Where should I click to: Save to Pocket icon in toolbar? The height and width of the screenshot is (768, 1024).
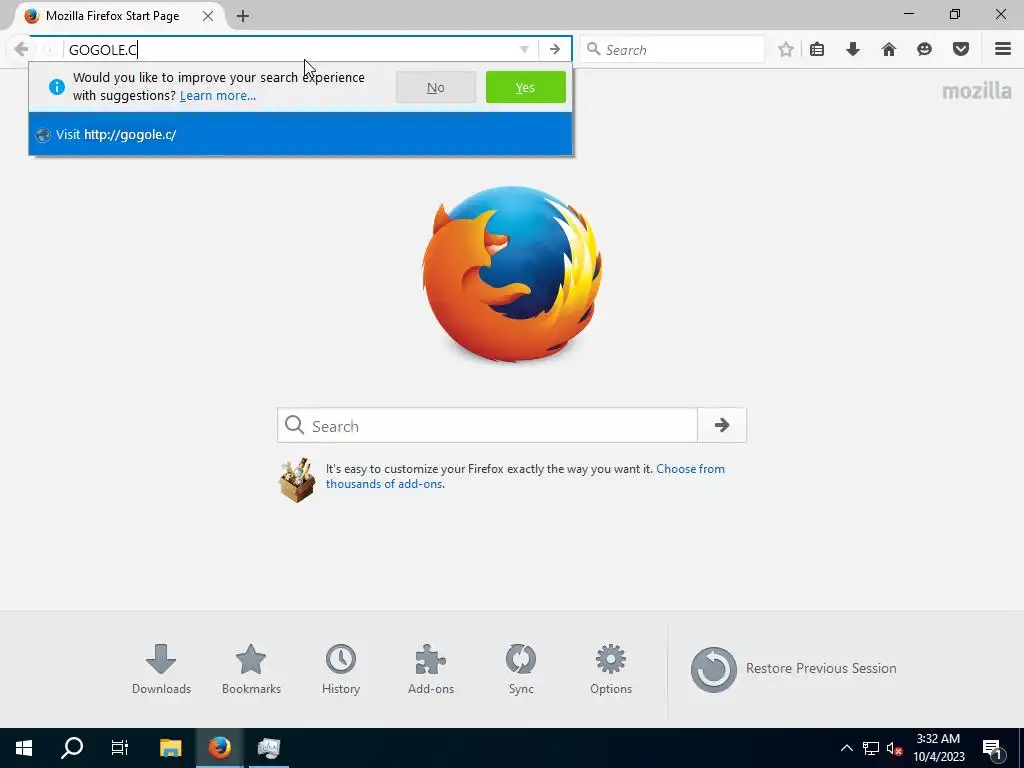961,50
